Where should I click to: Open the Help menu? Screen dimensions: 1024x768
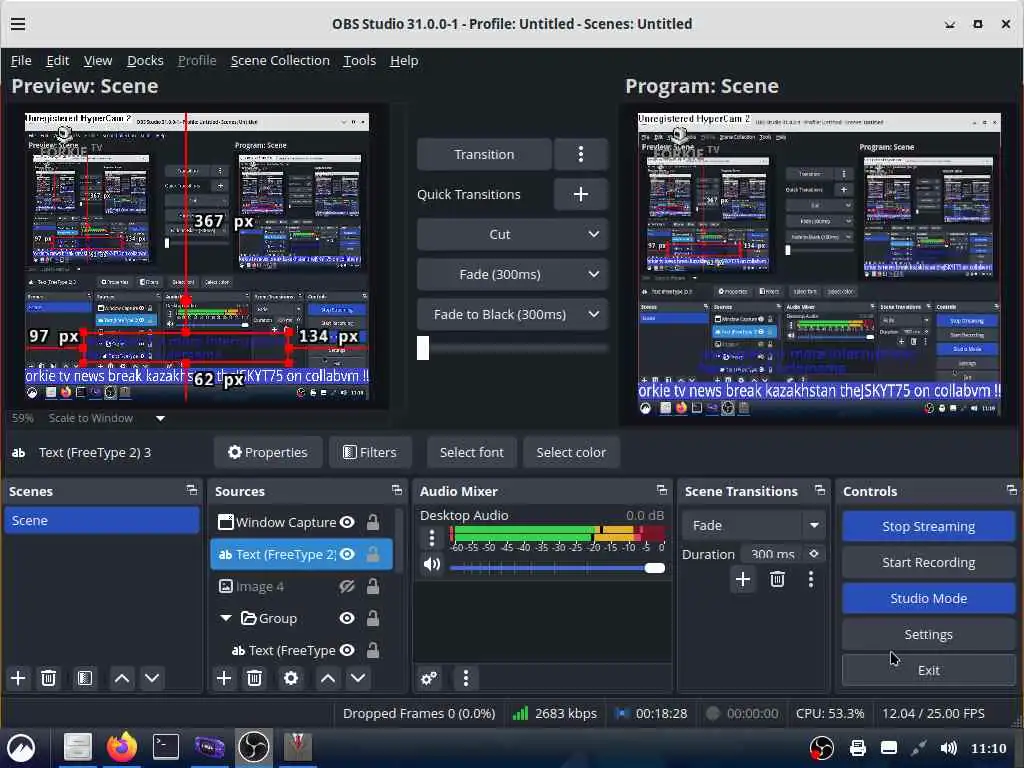[404, 60]
